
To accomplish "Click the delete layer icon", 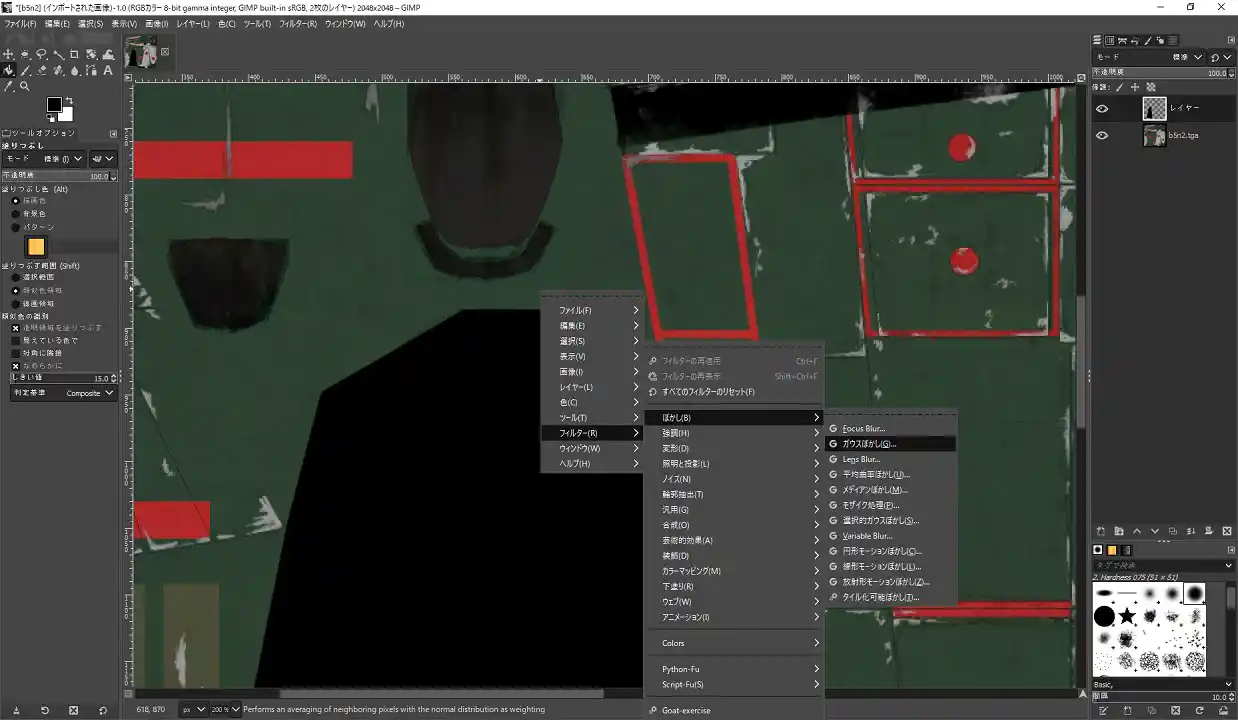I will click(x=1226, y=531).
